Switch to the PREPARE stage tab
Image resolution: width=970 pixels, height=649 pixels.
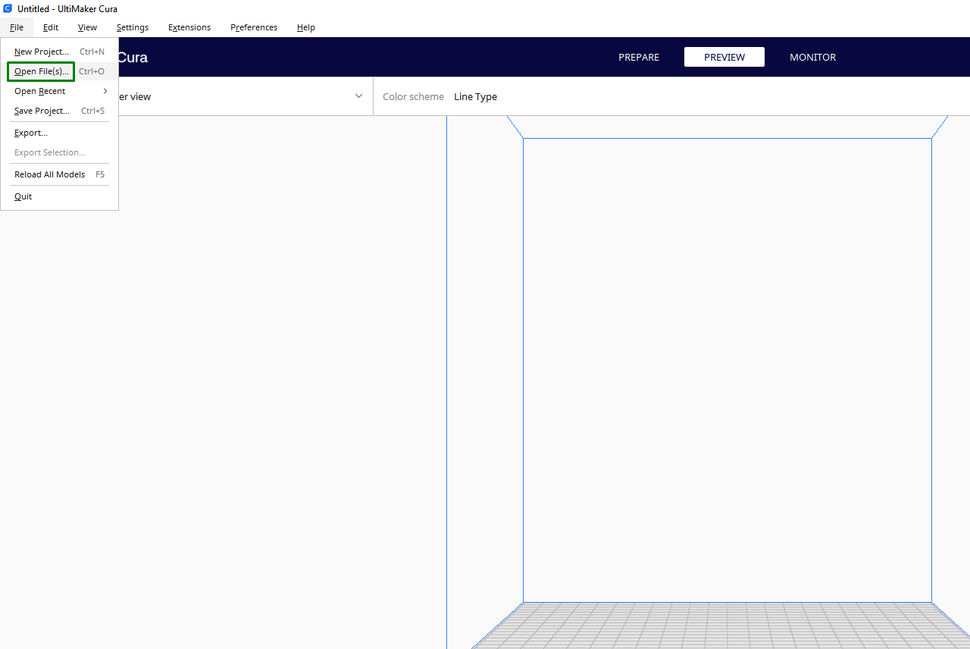[x=638, y=57]
